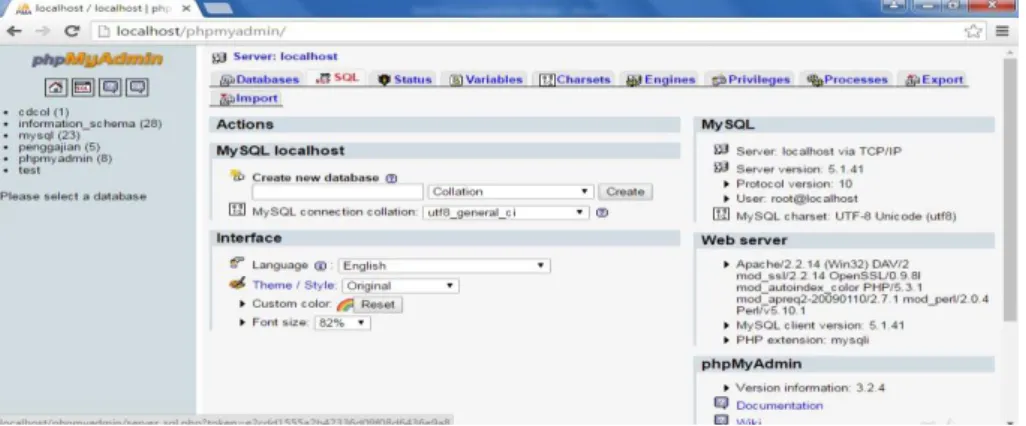Select the test database
The image size is (1026, 426).
click(29, 171)
